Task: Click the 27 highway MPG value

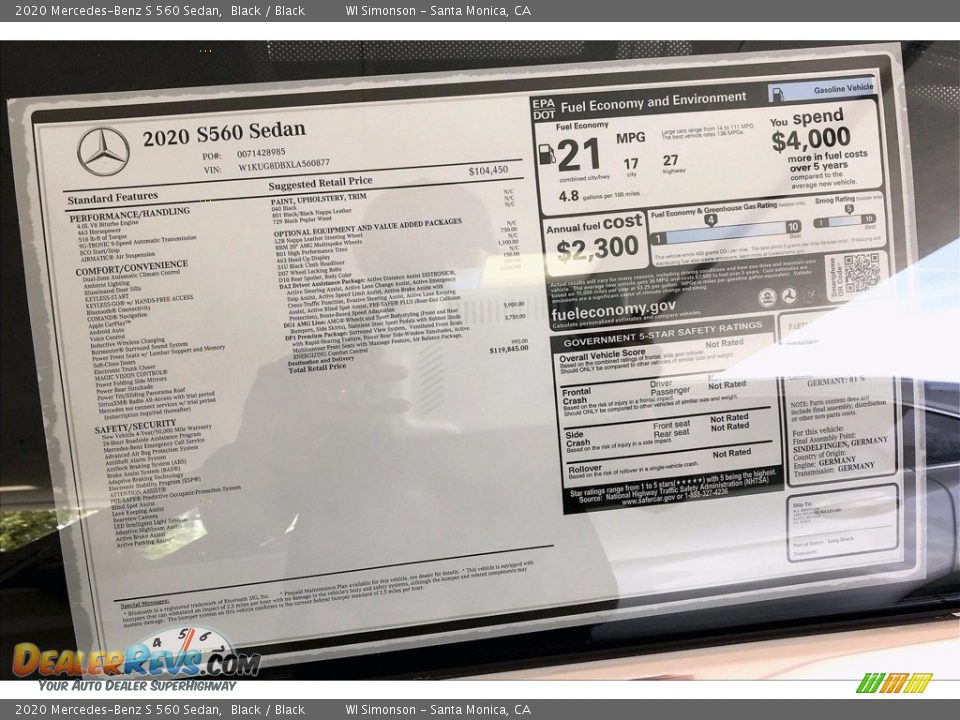Action: [x=670, y=160]
